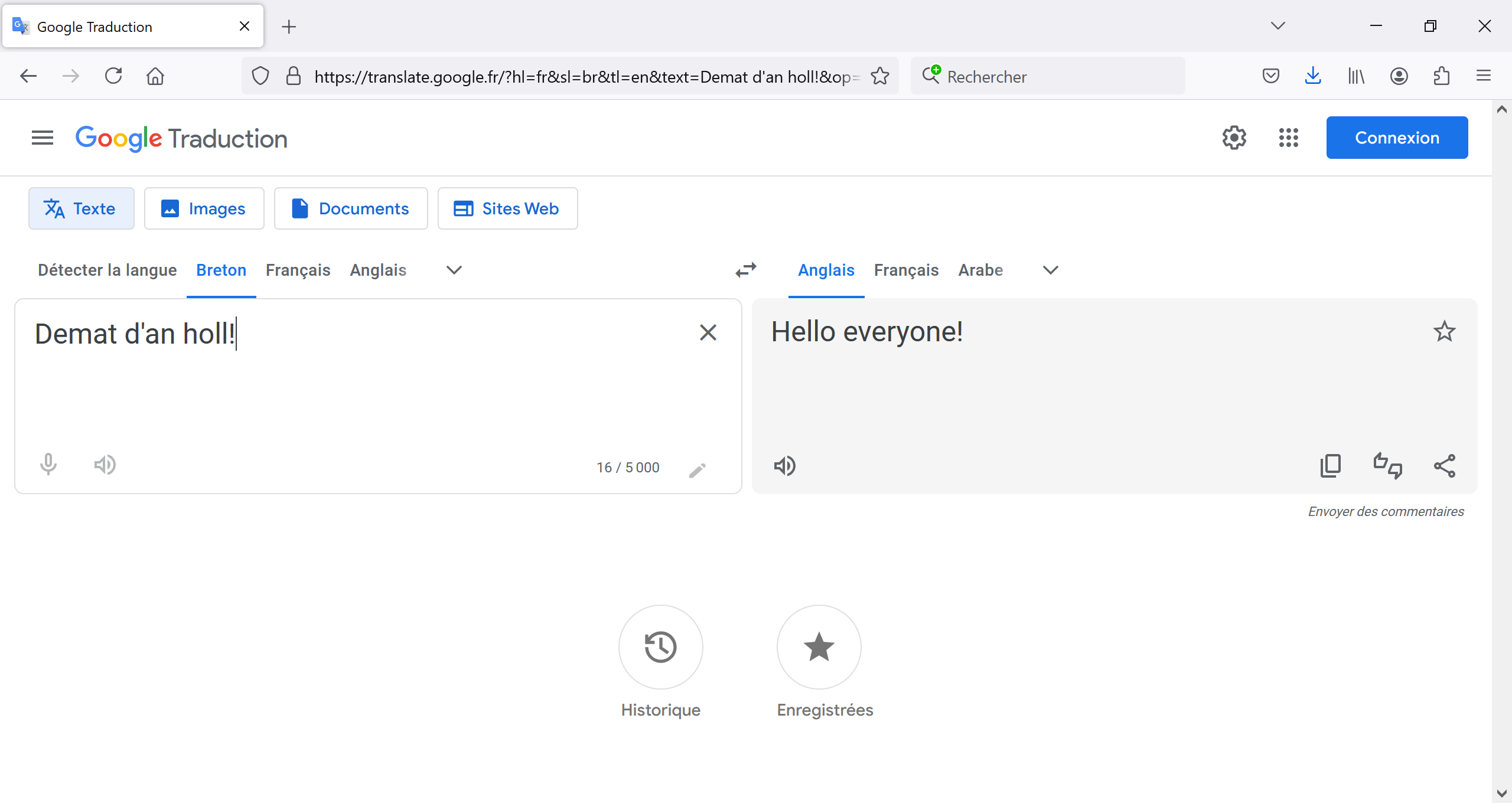This screenshot has height=803, width=1512.
Task: Start voice input with the microphone
Action: [x=48, y=465]
